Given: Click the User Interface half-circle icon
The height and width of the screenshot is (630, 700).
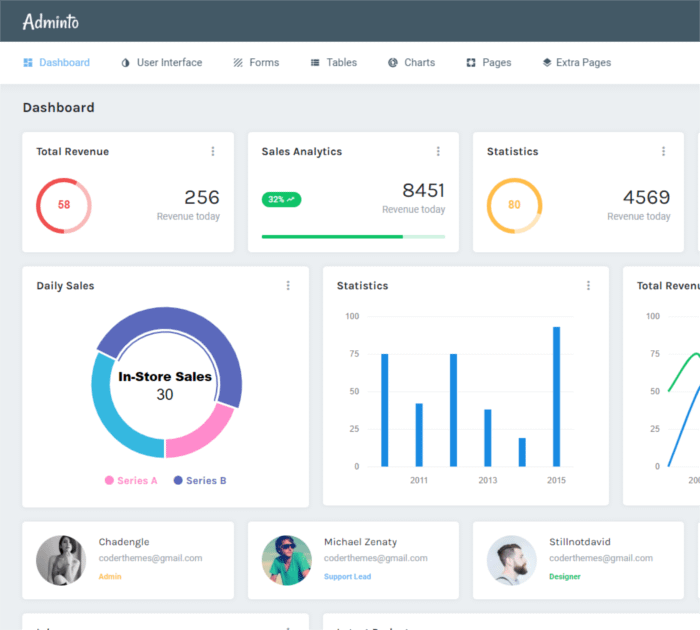Looking at the screenshot, I should [126, 63].
